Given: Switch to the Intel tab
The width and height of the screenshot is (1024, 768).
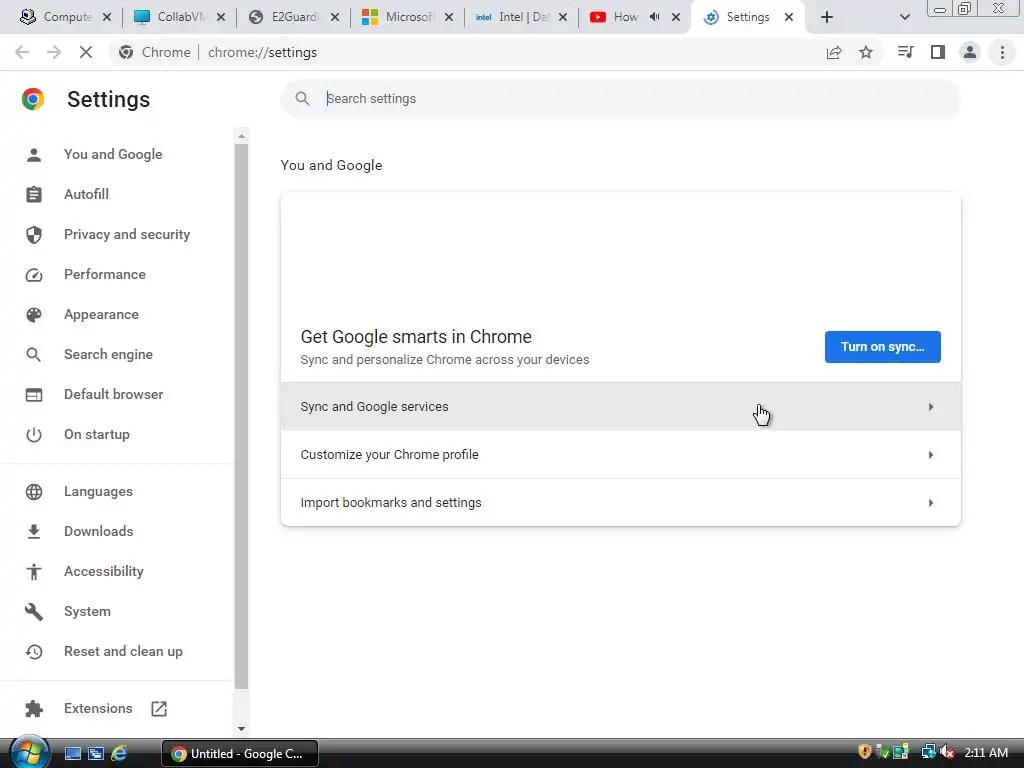Looking at the screenshot, I should (x=520, y=17).
